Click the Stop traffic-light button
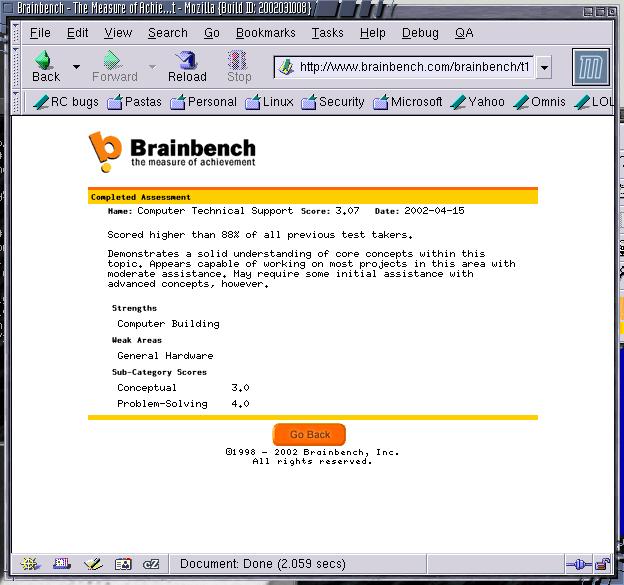The image size is (624, 585). click(x=238, y=66)
